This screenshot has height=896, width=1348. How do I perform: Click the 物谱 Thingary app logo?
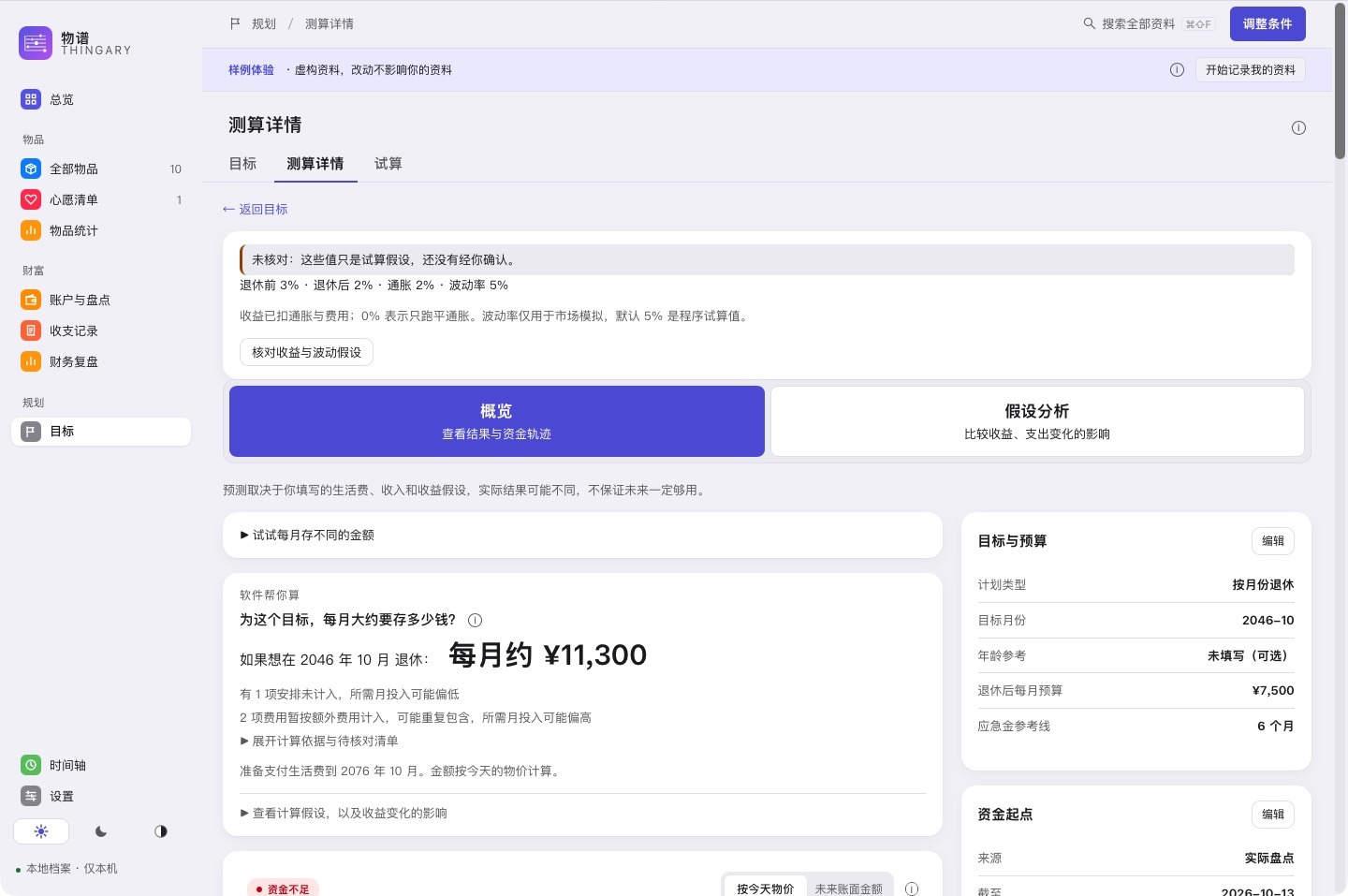[36, 43]
